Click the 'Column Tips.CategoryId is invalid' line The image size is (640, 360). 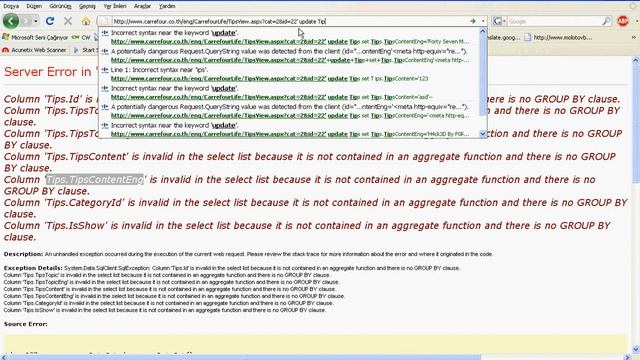(315, 208)
